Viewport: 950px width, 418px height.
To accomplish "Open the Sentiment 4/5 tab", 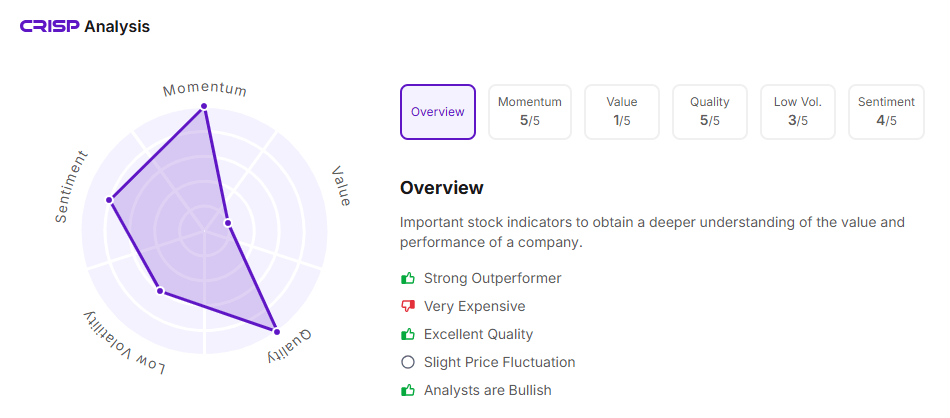I will click(886, 112).
